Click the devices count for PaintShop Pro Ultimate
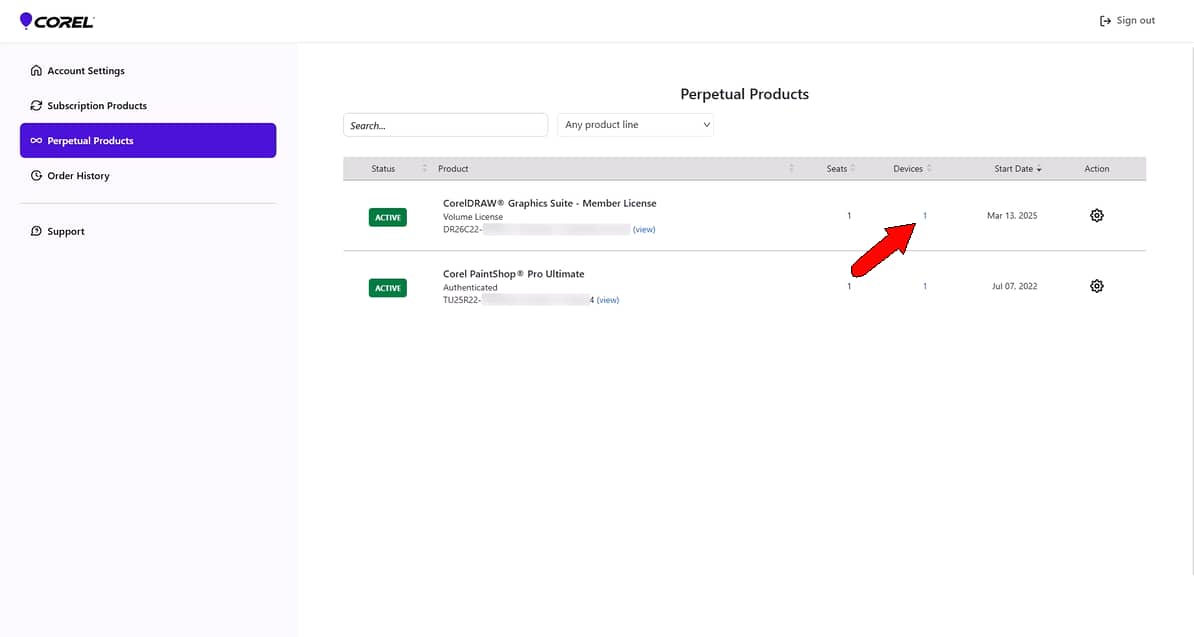1194x637 pixels. 925,286
